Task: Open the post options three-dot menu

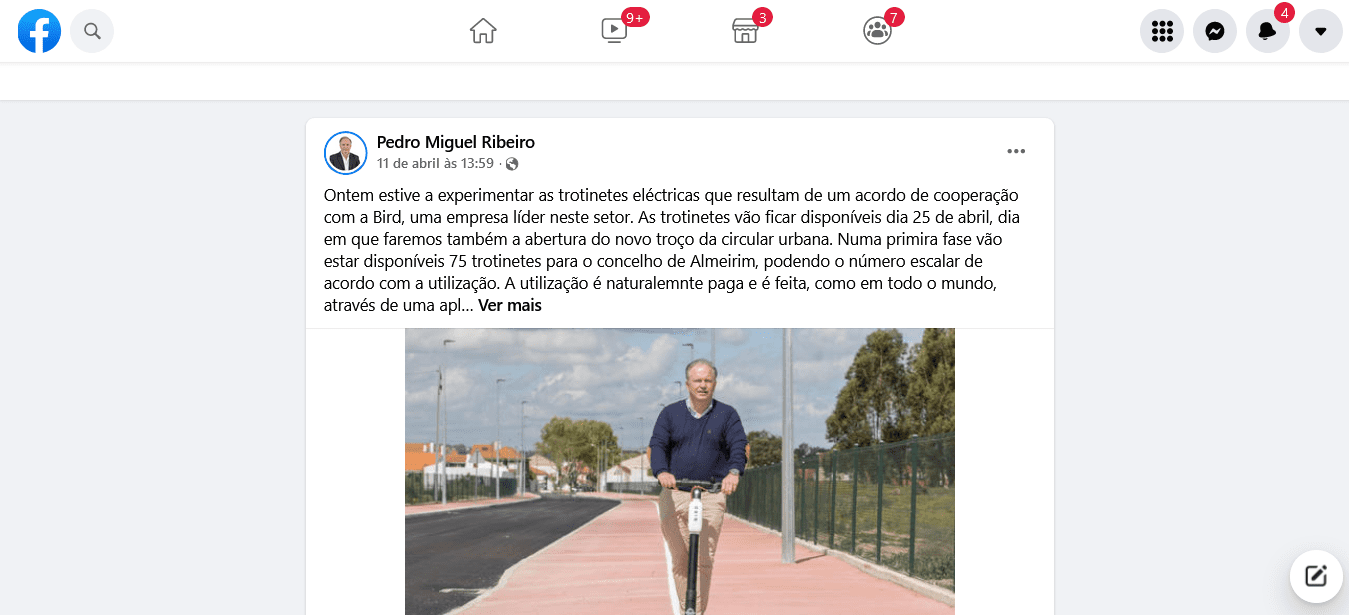Action: (x=1016, y=152)
